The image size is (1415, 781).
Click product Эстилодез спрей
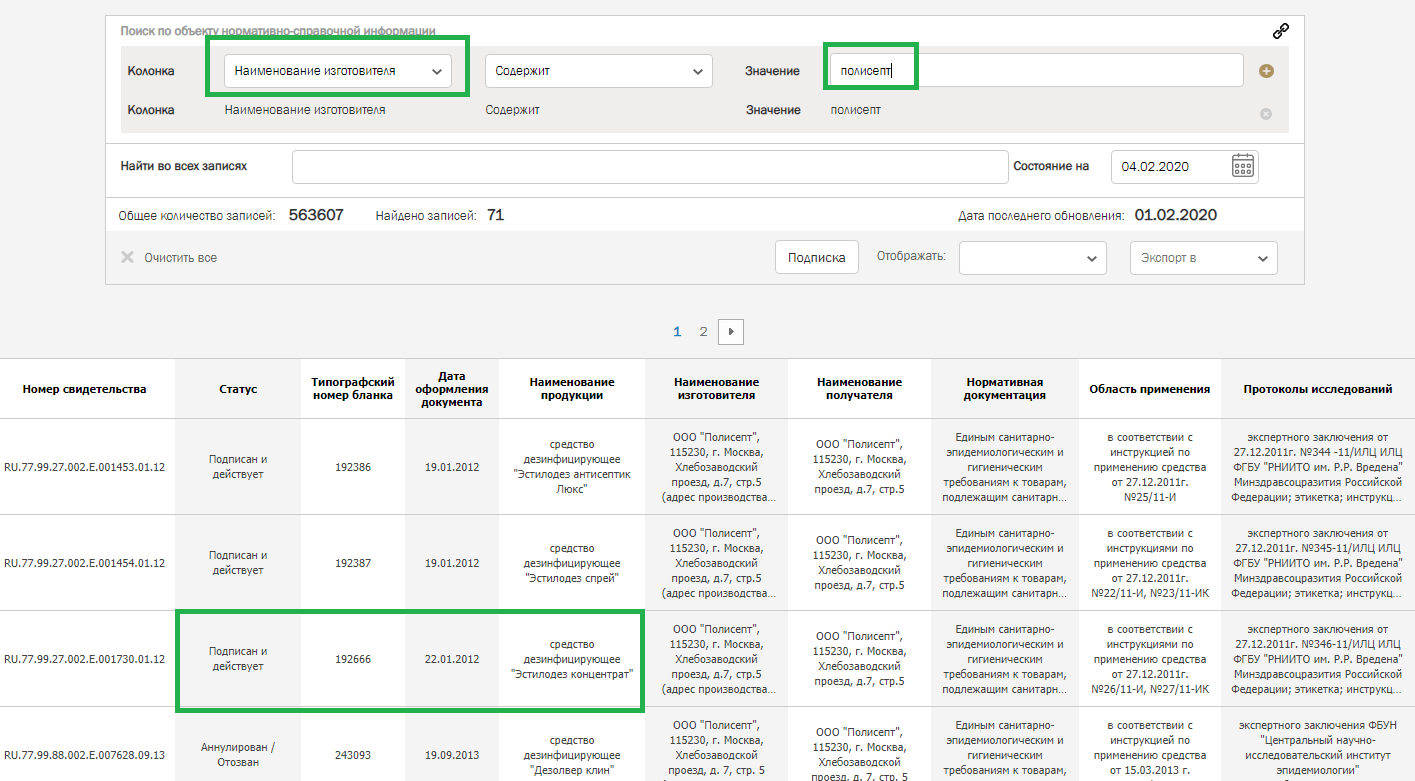pyautogui.click(x=572, y=563)
